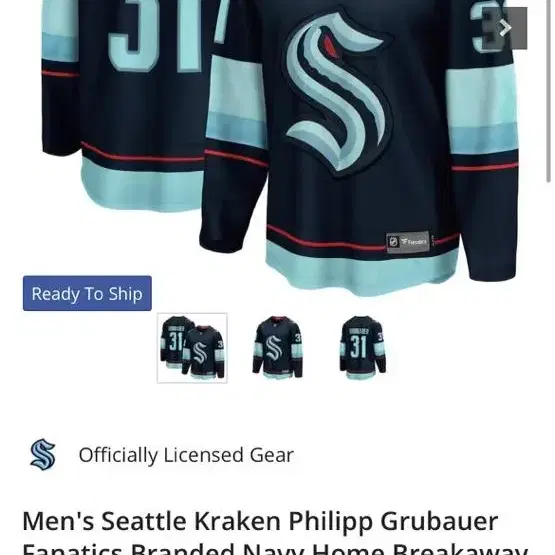
Task: Click the vertical scrollbar on the right edge
Action: pos(549,90)
